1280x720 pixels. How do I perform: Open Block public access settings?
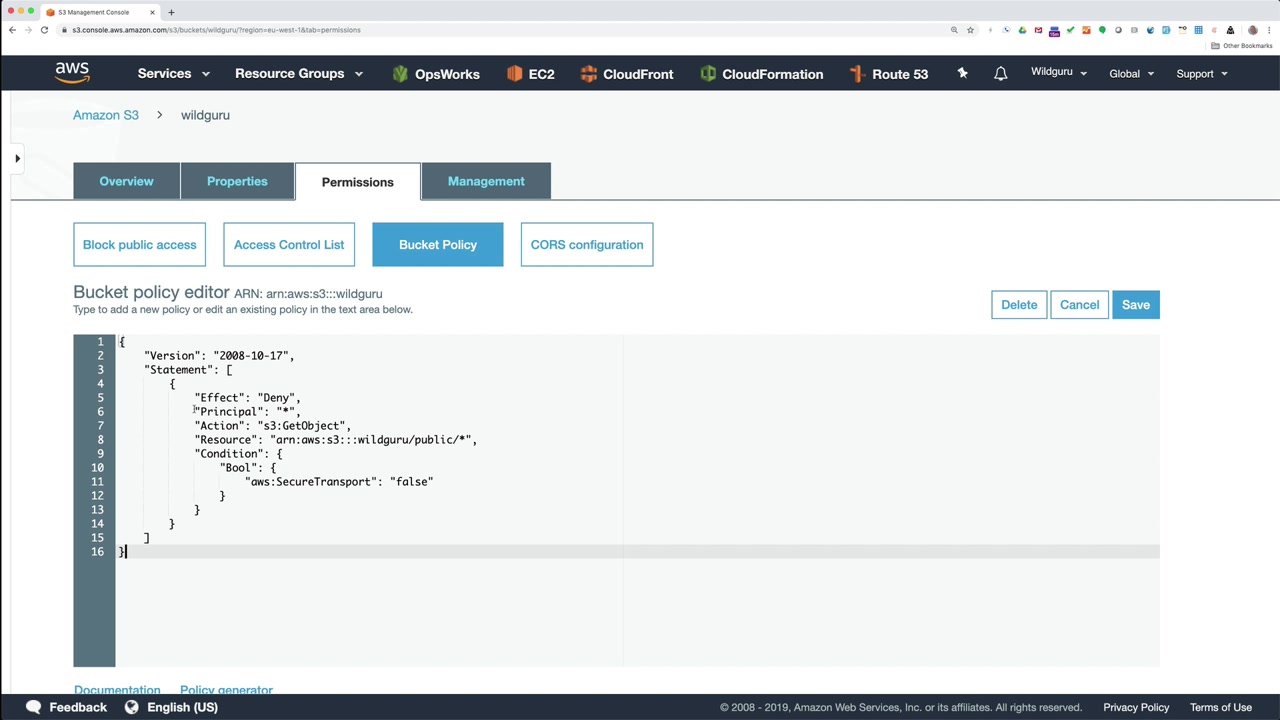pos(139,245)
